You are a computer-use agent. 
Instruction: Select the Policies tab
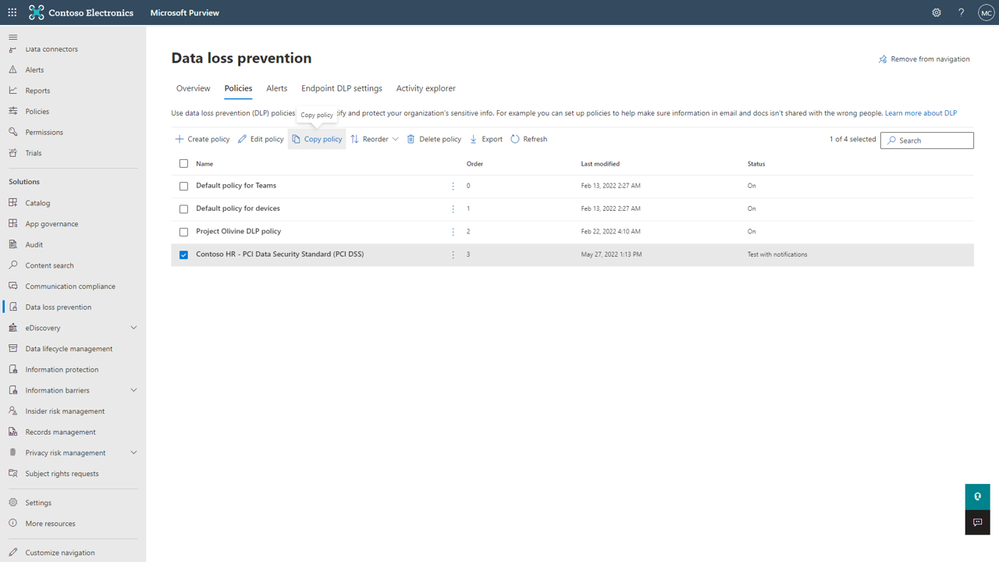pos(238,89)
